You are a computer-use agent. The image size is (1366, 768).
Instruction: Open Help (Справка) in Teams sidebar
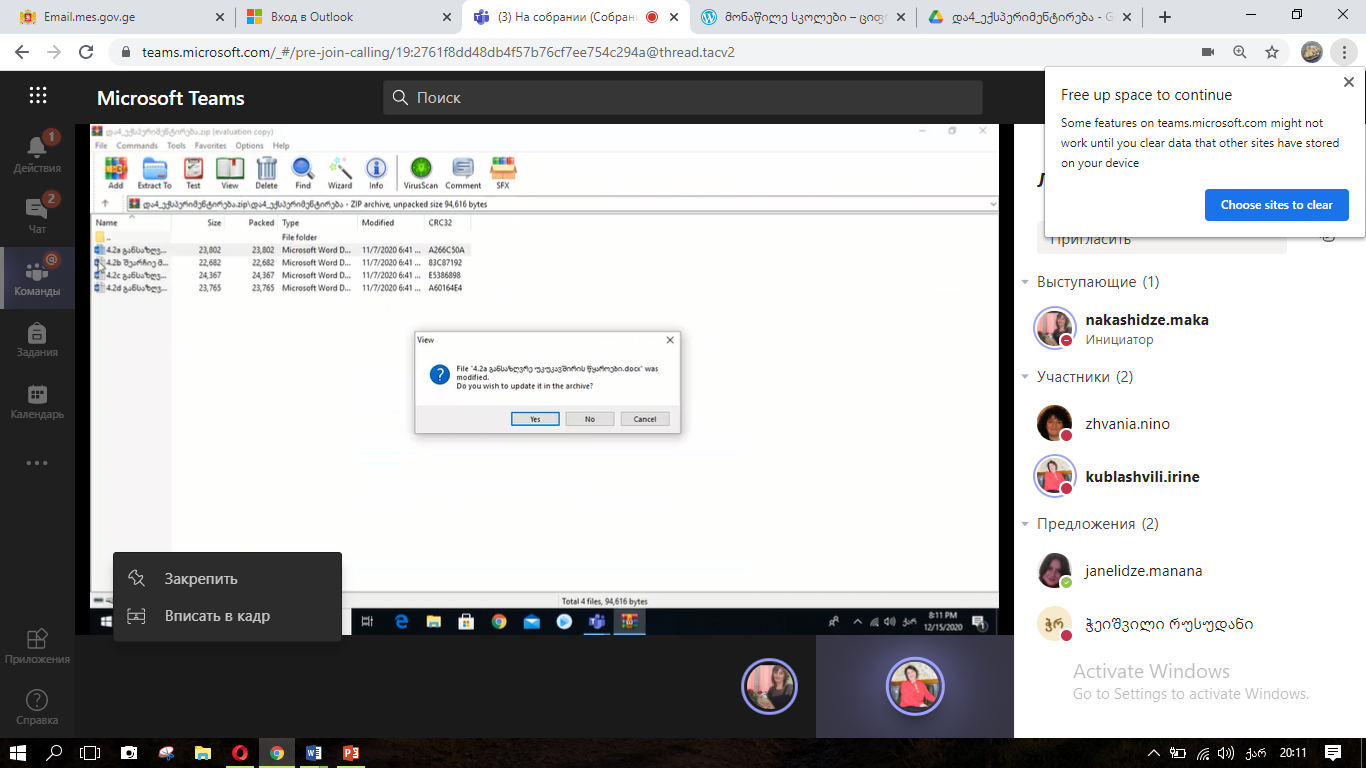click(37, 707)
